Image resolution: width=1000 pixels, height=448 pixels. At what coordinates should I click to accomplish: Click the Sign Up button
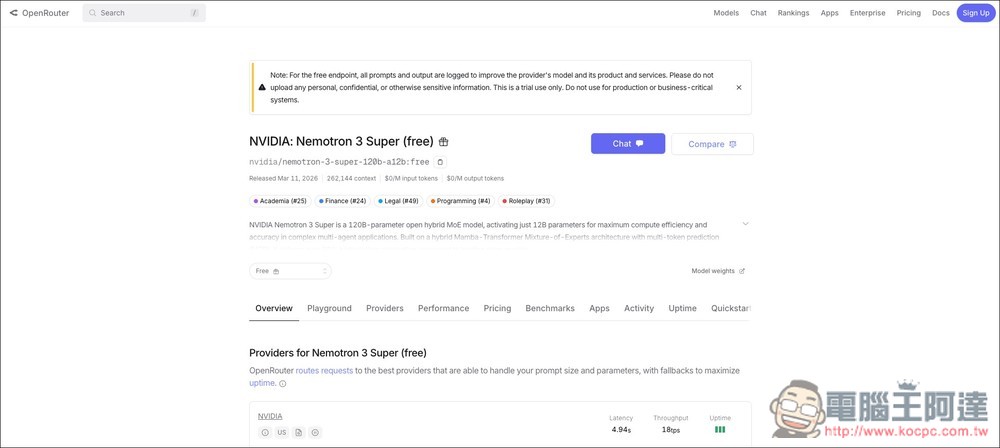click(976, 13)
